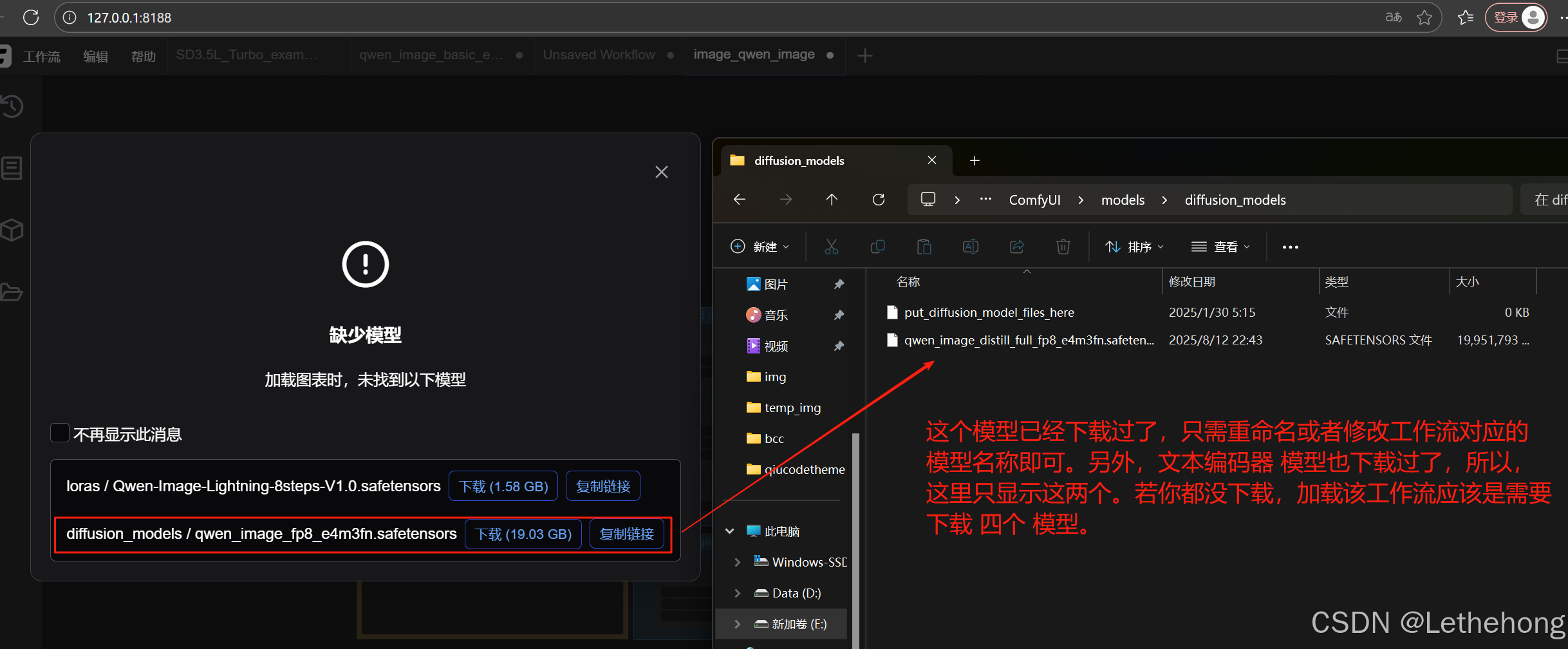Click 下载 (1.58 GB) for the lora
The width and height of the screenshot is (1568, 649).
[x=503, y=486]
